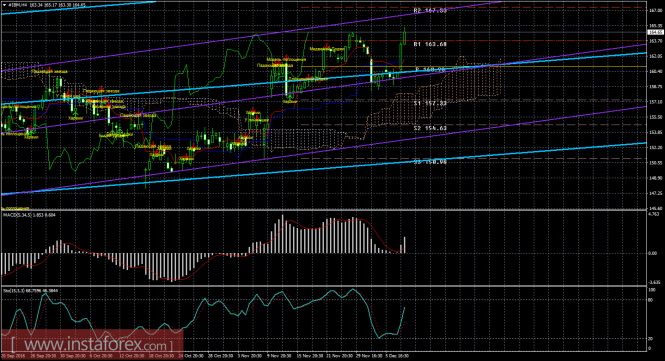
Task: Click the 9 Nov 20:30 time axis label
Action: [279, 356]
